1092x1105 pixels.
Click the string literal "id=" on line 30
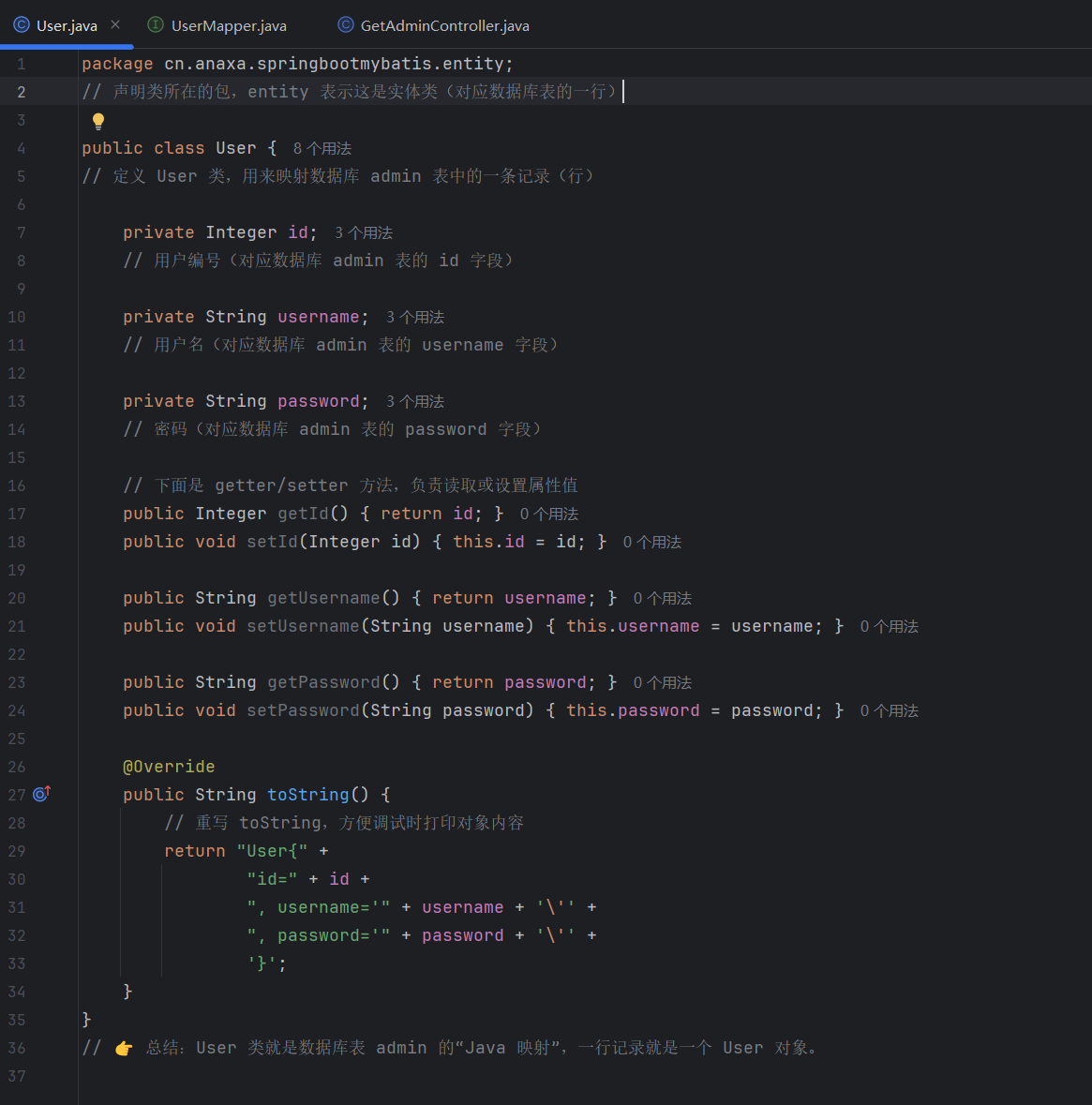pos(272,879)
